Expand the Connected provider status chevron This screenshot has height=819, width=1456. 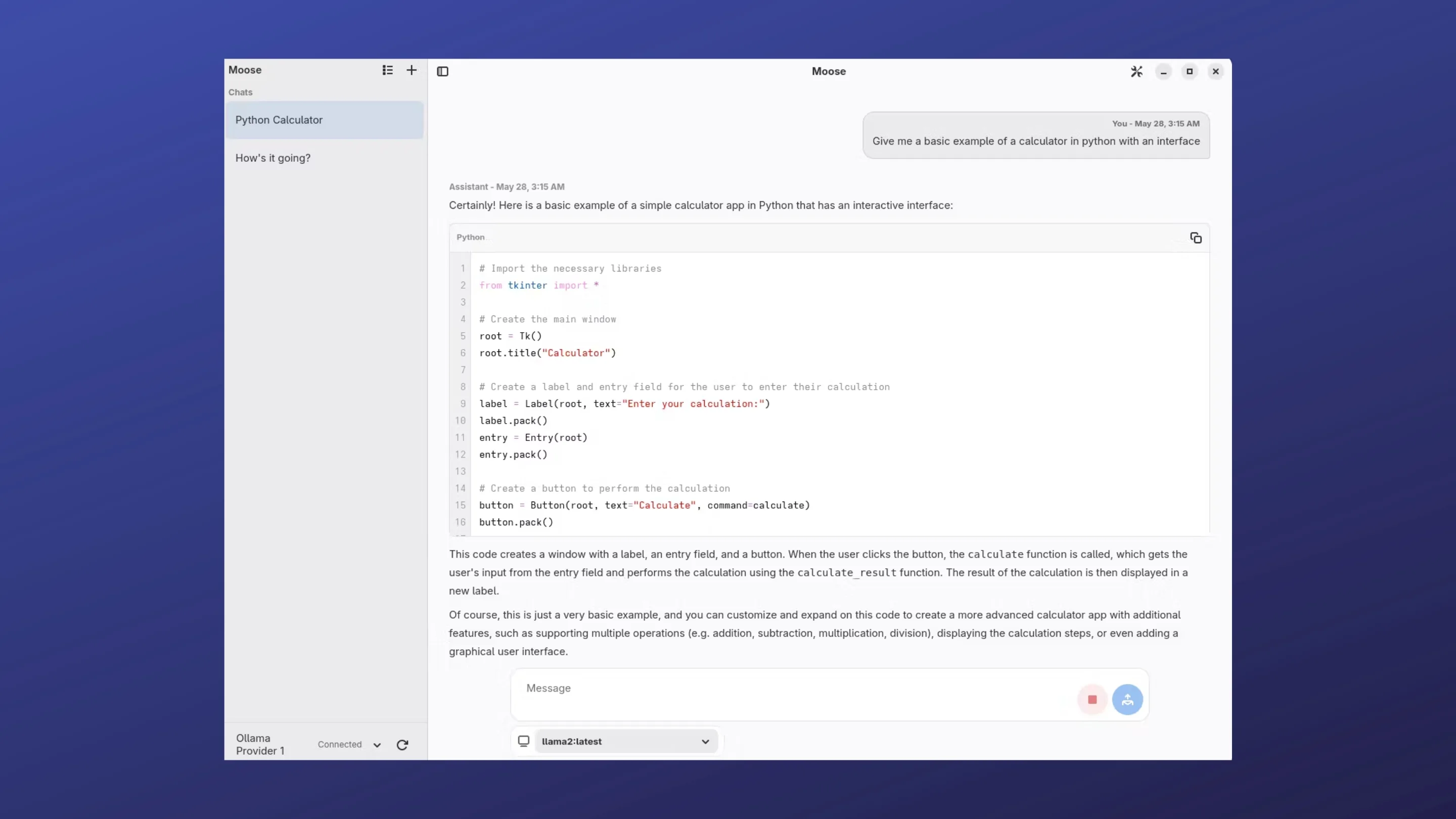(x=377, y=745)
